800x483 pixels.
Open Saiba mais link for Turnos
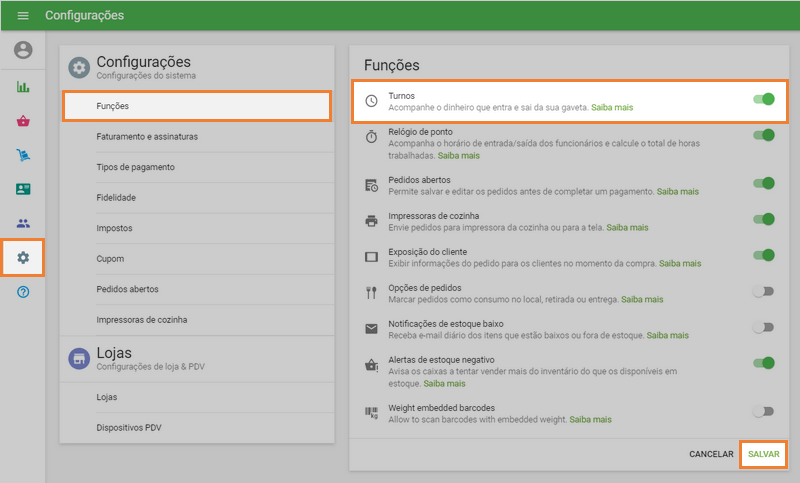tap(612, 107)
